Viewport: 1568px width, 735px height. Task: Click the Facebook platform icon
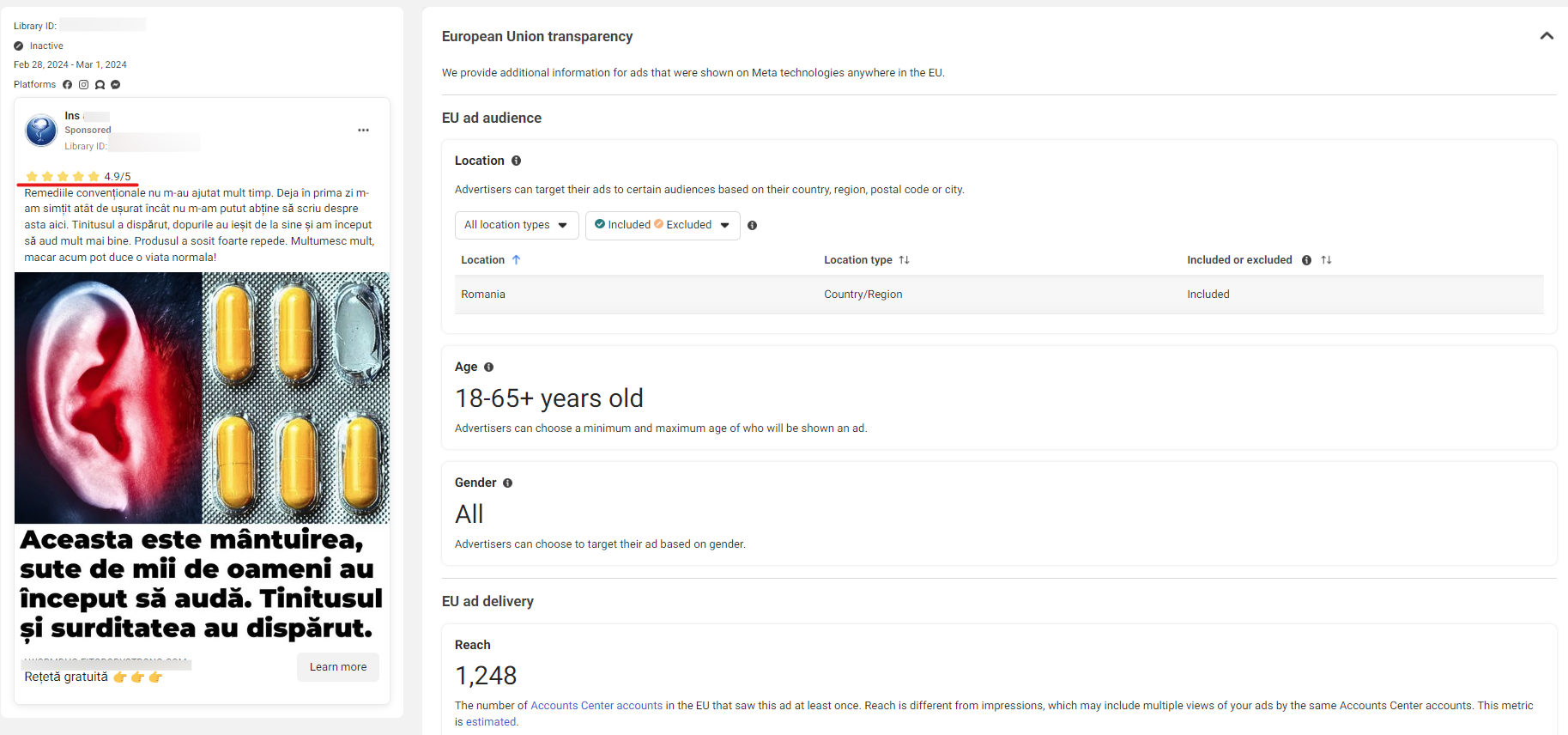(68, 84)
